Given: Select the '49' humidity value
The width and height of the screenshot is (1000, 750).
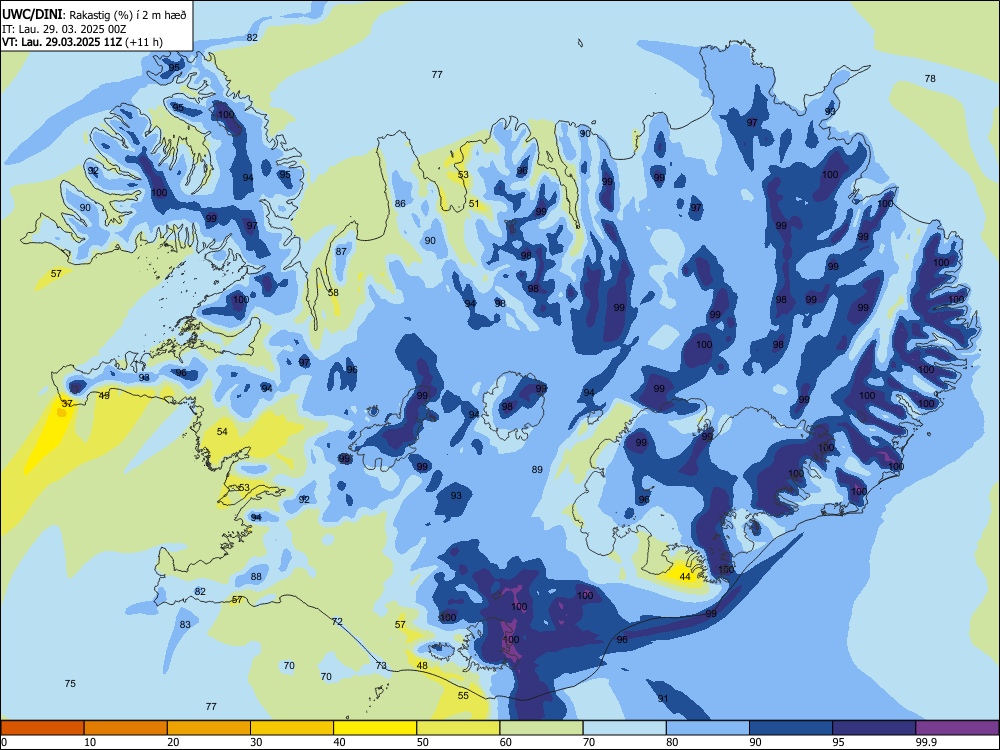Looking at the screenshot, I should [104, 395].
